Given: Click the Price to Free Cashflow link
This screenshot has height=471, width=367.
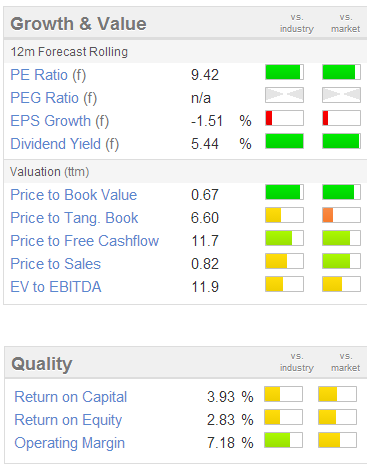Looking at the screenshot, I should [x=85, y=241].
